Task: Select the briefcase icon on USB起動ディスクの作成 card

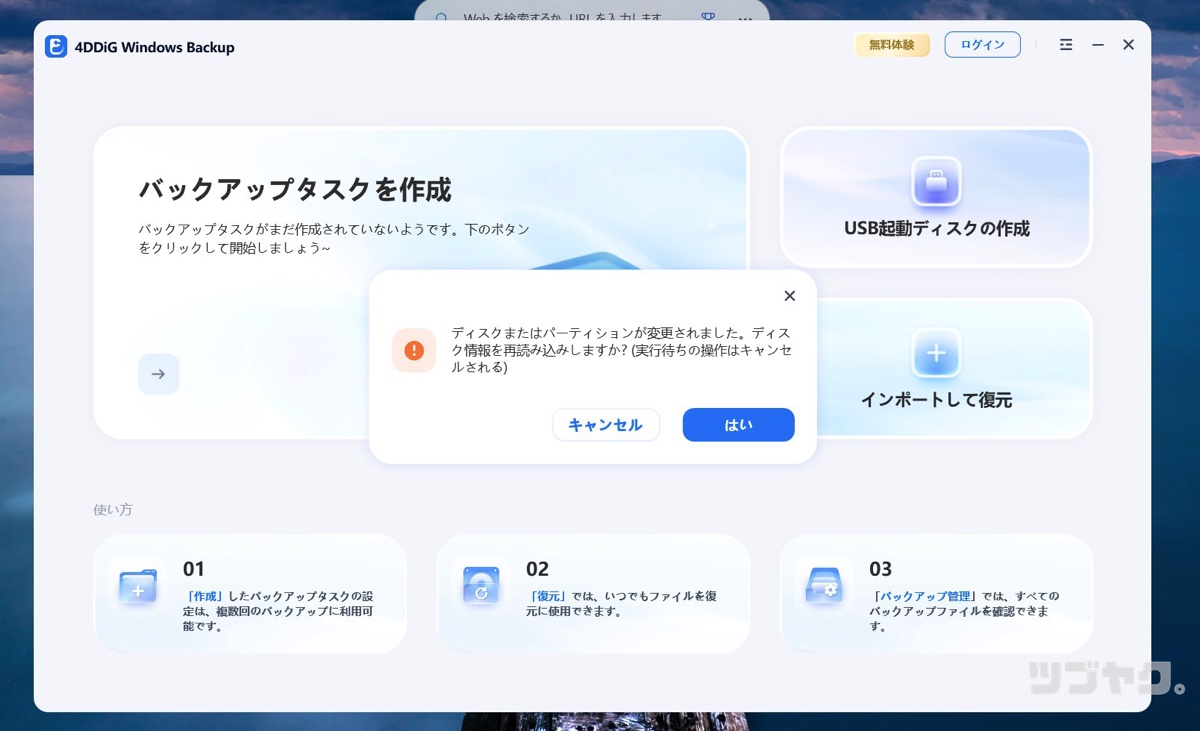Action: 935,181
